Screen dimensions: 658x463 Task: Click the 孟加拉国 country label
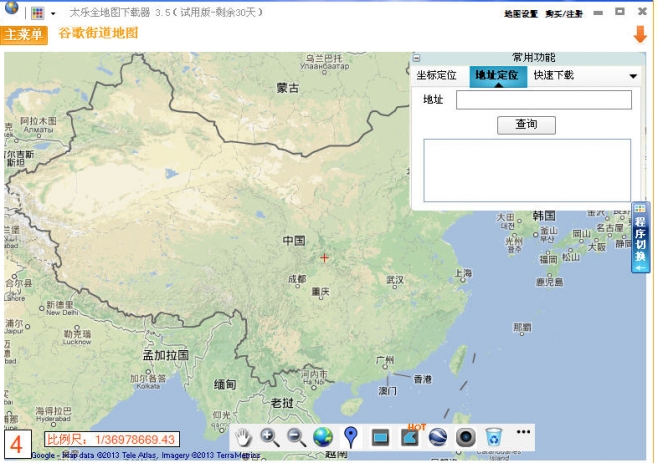point(166,356)
